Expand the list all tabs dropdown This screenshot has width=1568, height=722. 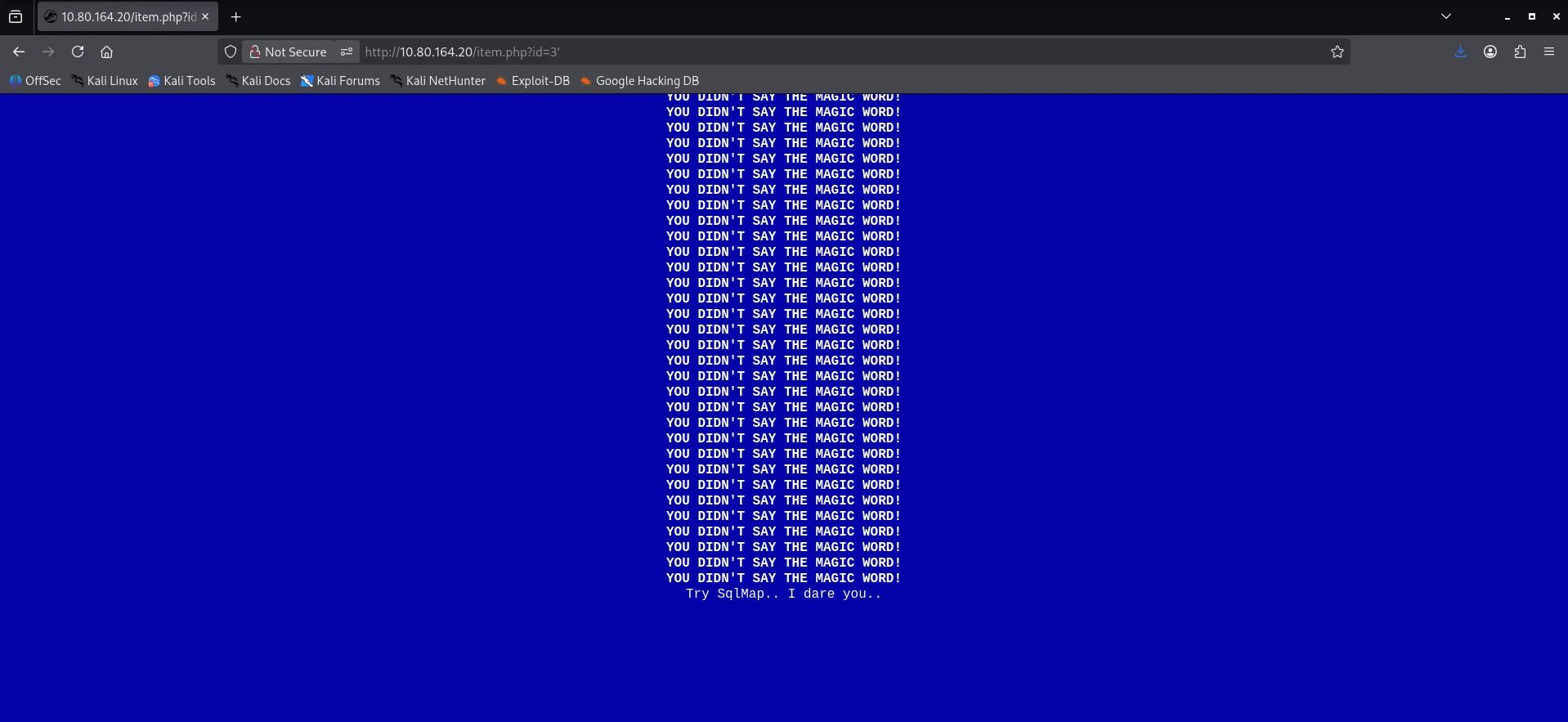coord(1445,16)
